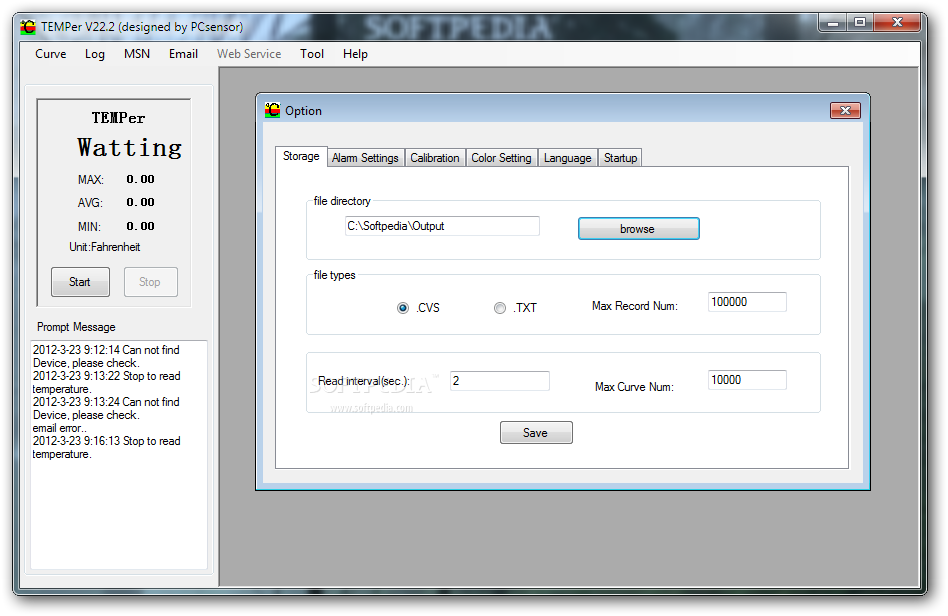Open the Email menu

183,54
